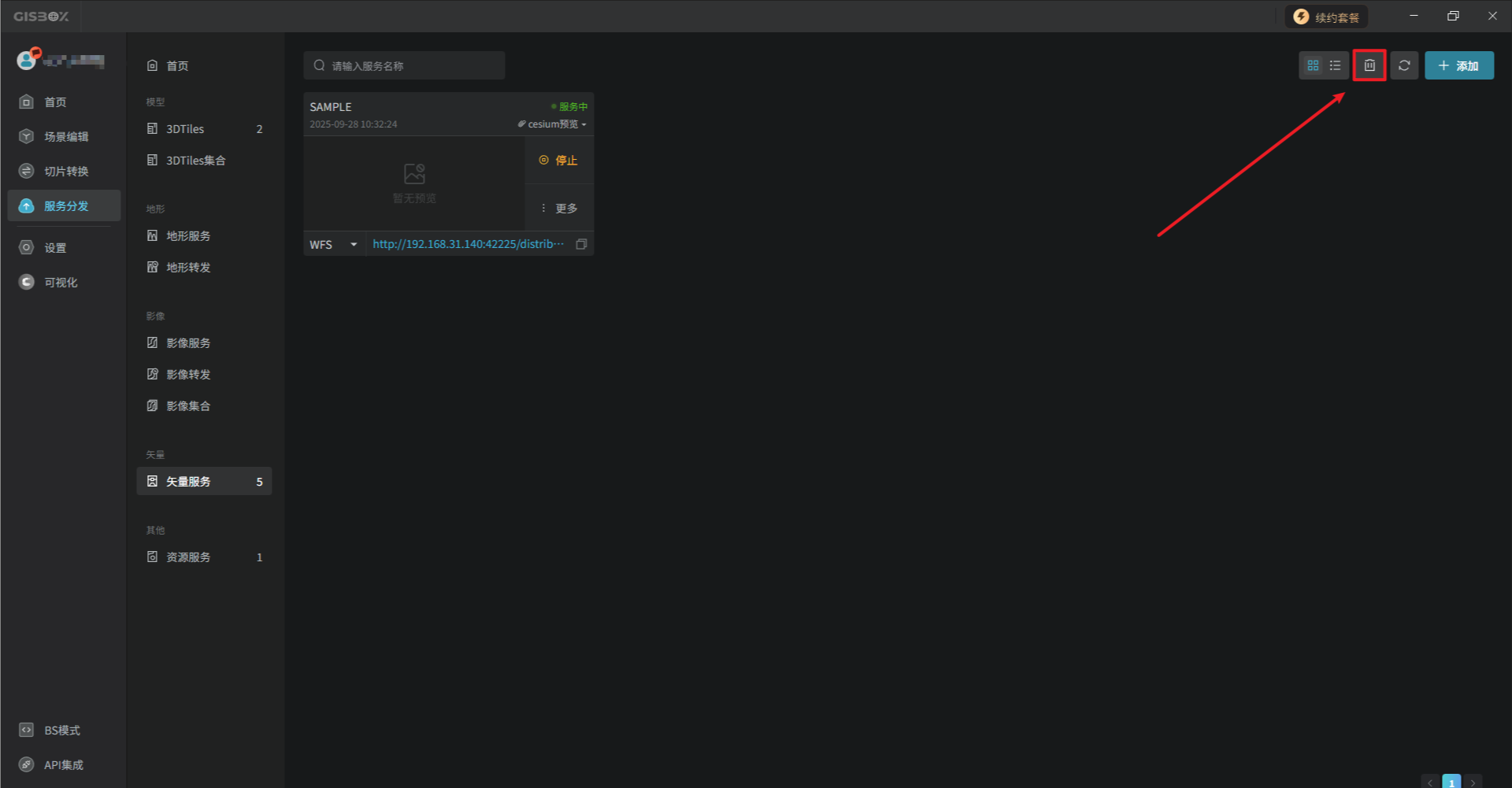Stop the SAMPLE service with 停止
Image resolution: width=1512 pixels, height=788 pixels.
tap(559, 161)
